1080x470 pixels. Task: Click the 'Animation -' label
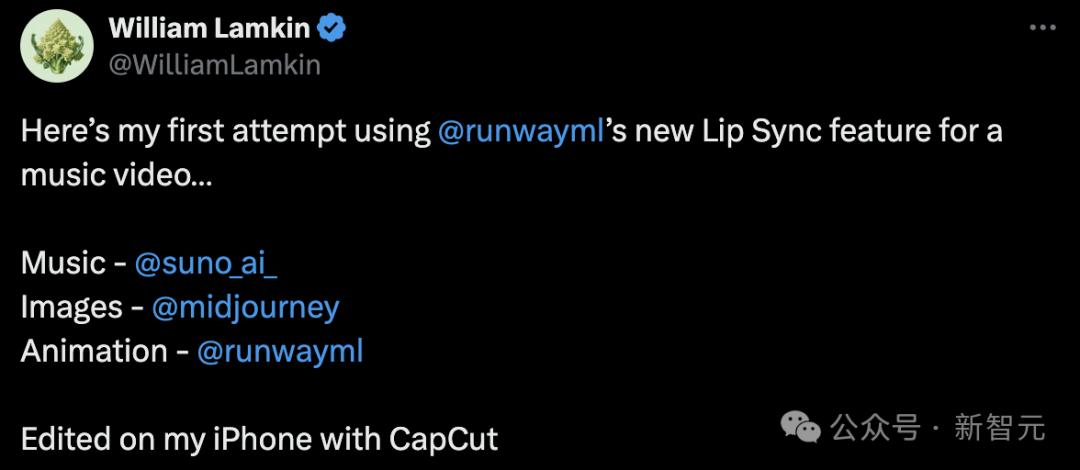point(104,351)
